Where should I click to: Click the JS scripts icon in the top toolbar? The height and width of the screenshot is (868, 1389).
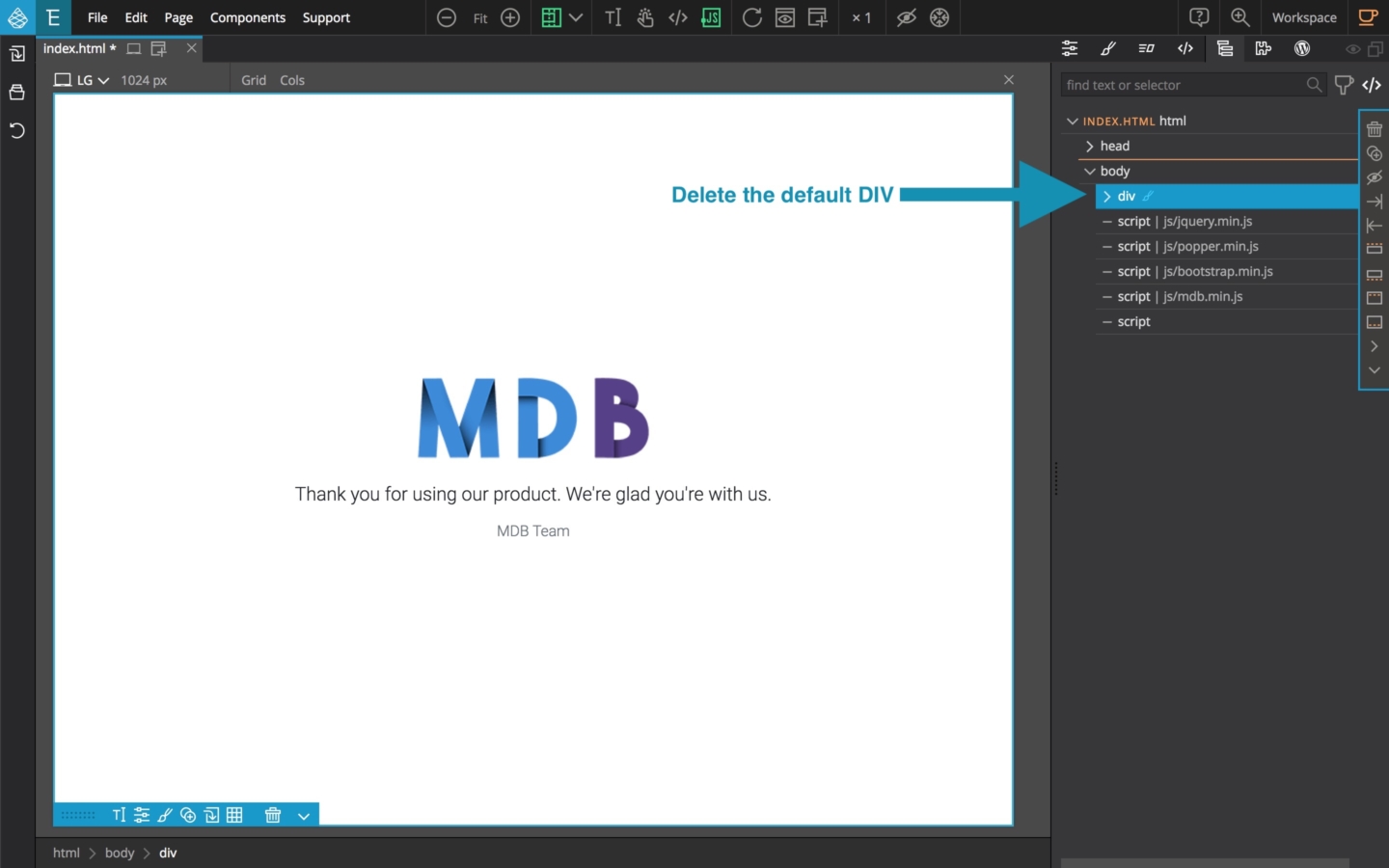coord(711,17)
